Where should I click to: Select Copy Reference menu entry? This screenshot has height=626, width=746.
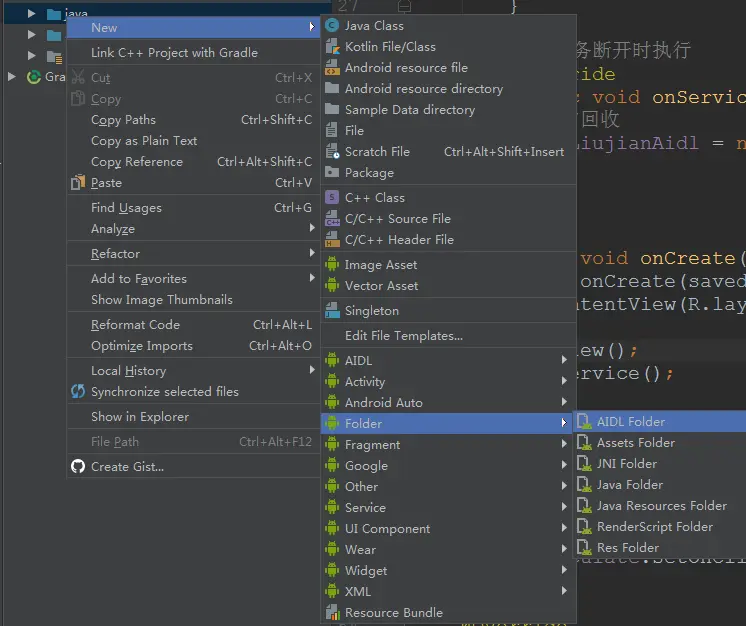(193, 162)
